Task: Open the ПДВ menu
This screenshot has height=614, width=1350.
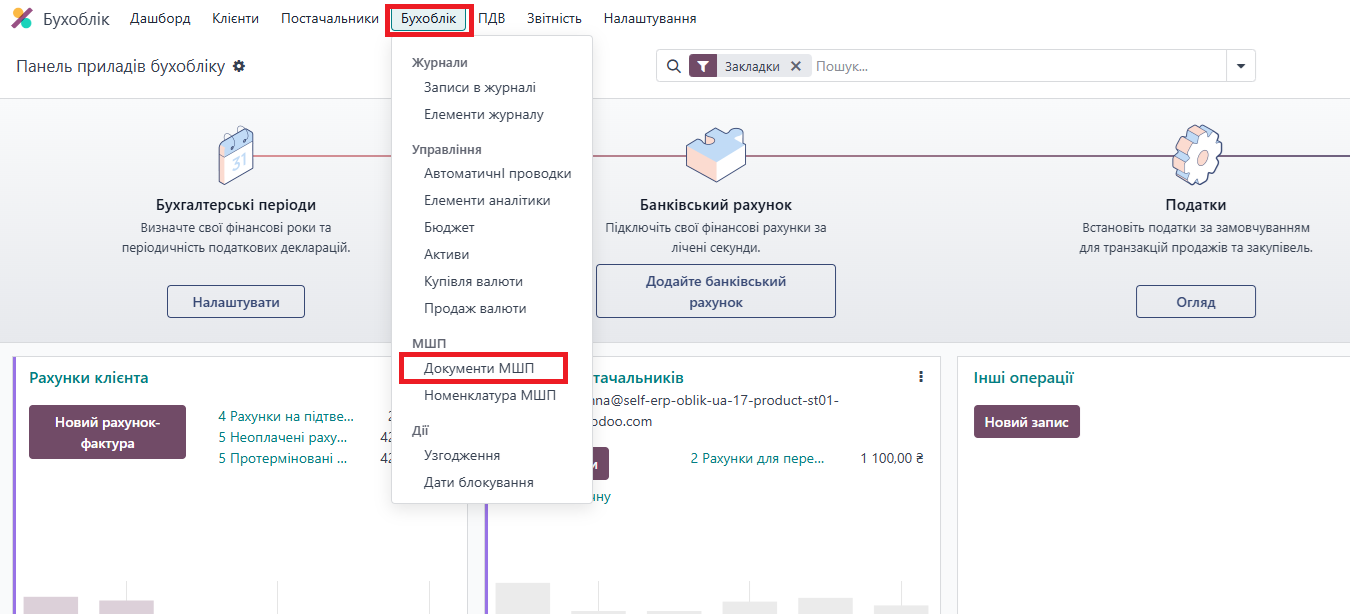Action: (x=491, y=19)
